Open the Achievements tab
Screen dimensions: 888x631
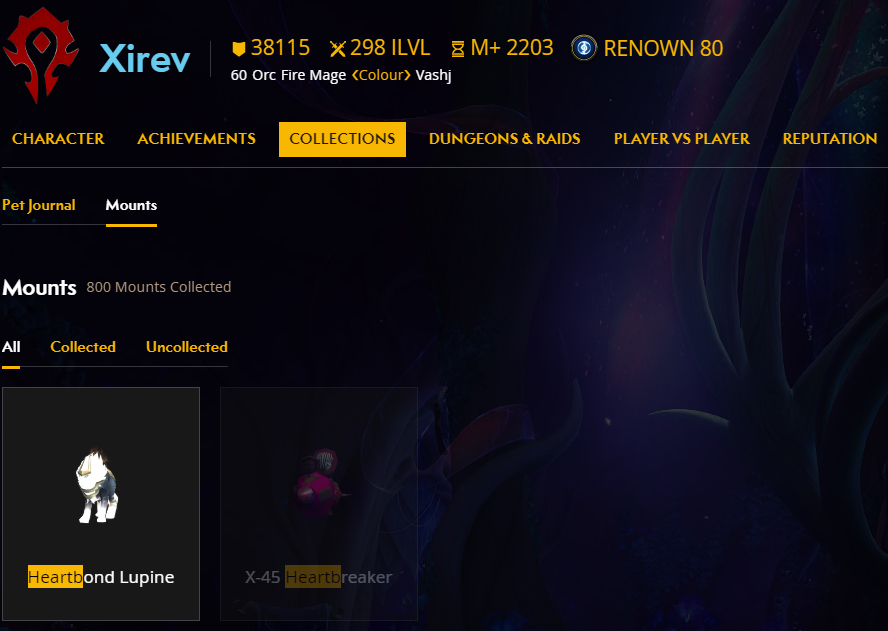tap(196, 139)
